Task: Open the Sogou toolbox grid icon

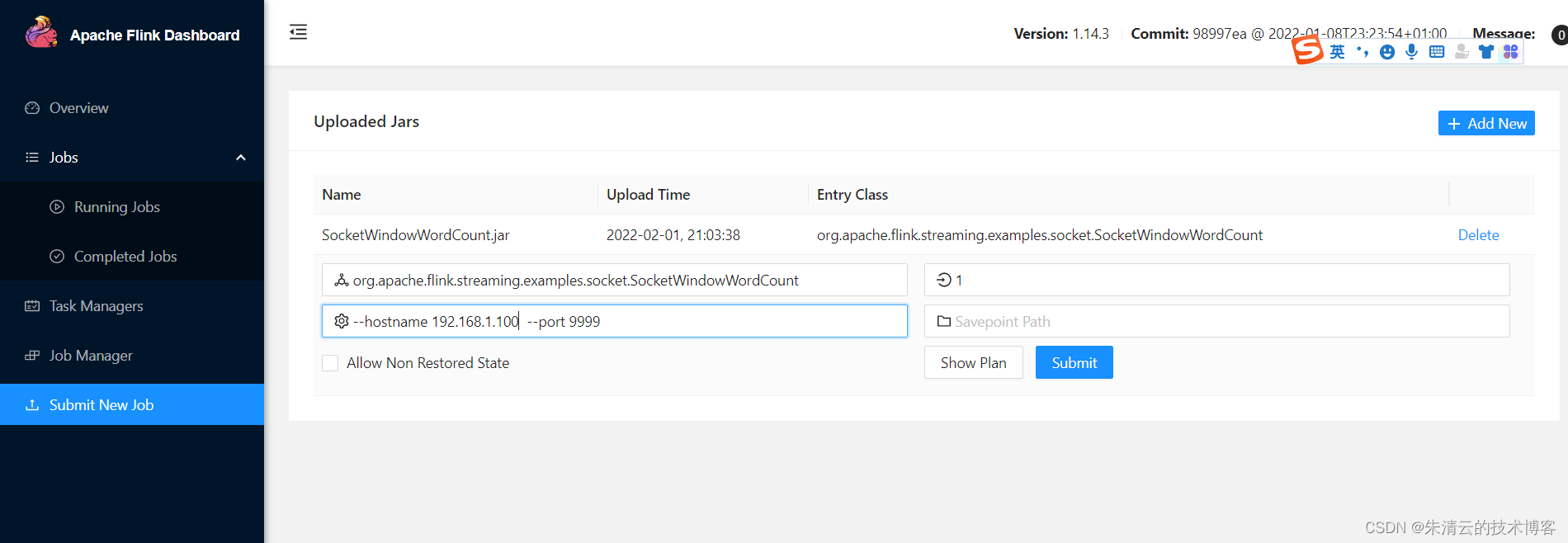Action: tap(1511, 52)
